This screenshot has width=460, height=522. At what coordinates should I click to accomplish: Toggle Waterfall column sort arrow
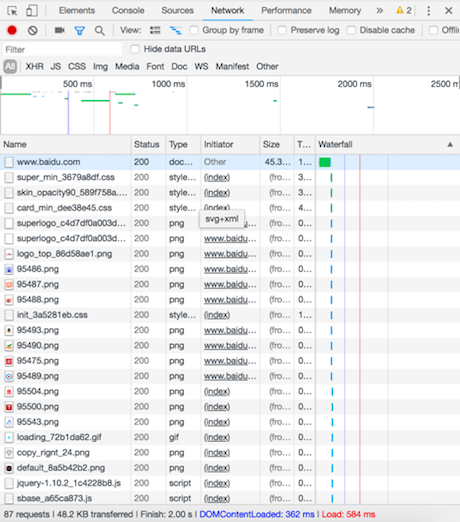tap(450, 144)
